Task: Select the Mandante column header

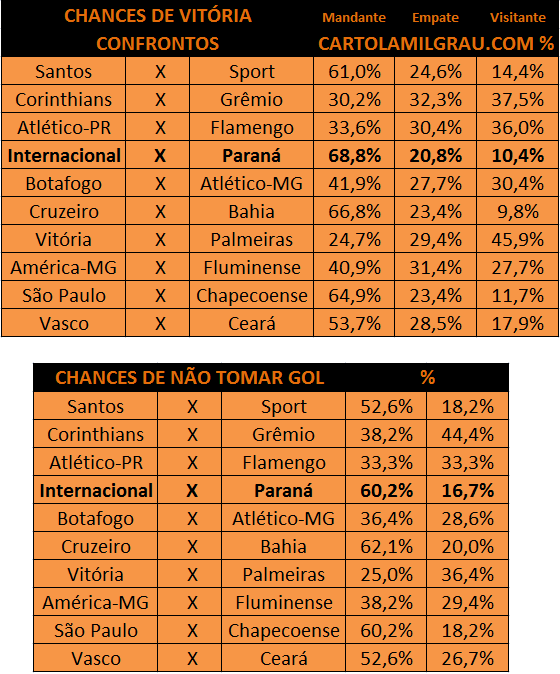Action: pos(354,18)
